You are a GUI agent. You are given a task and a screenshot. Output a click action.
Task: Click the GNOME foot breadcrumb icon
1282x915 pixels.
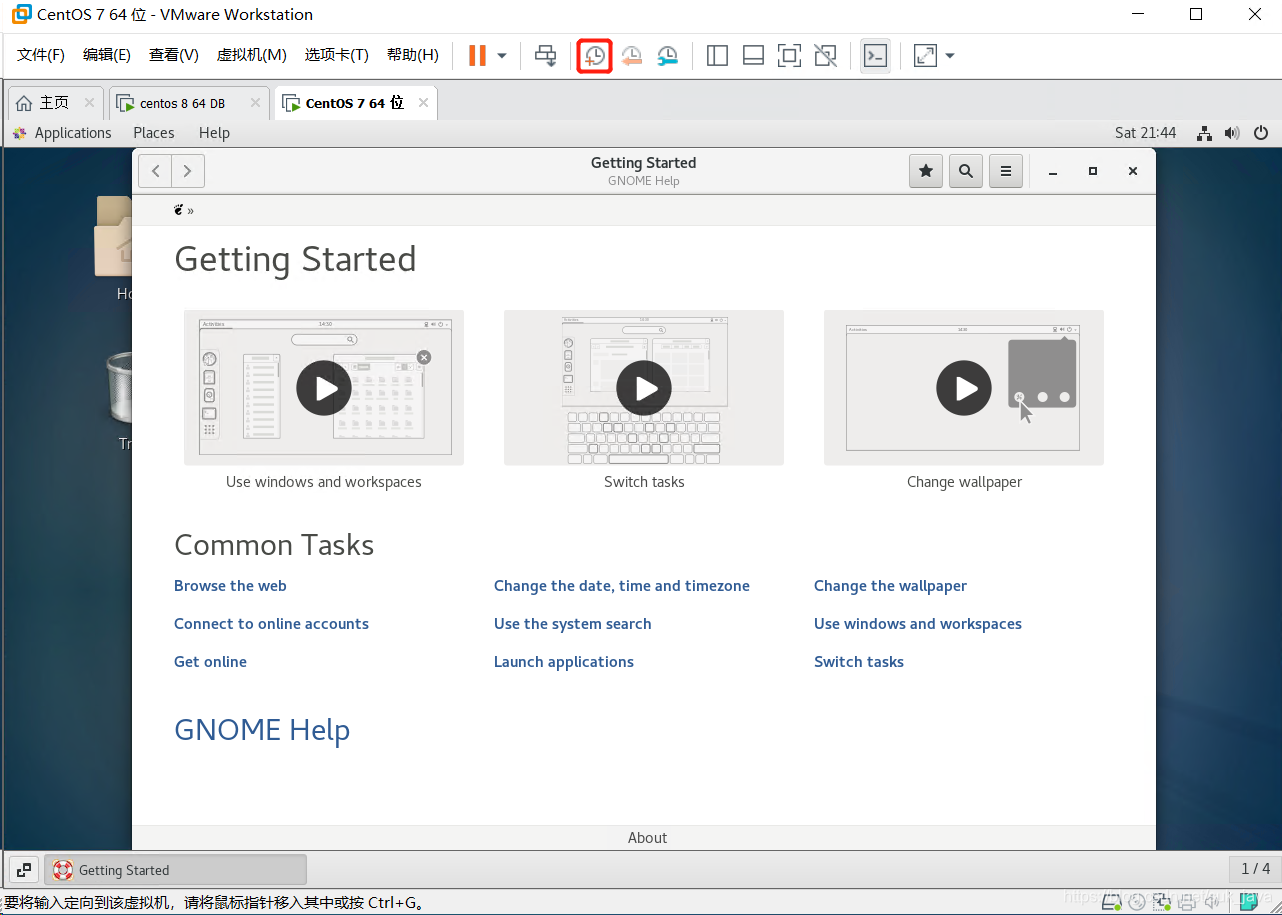(x=179, y=210)
